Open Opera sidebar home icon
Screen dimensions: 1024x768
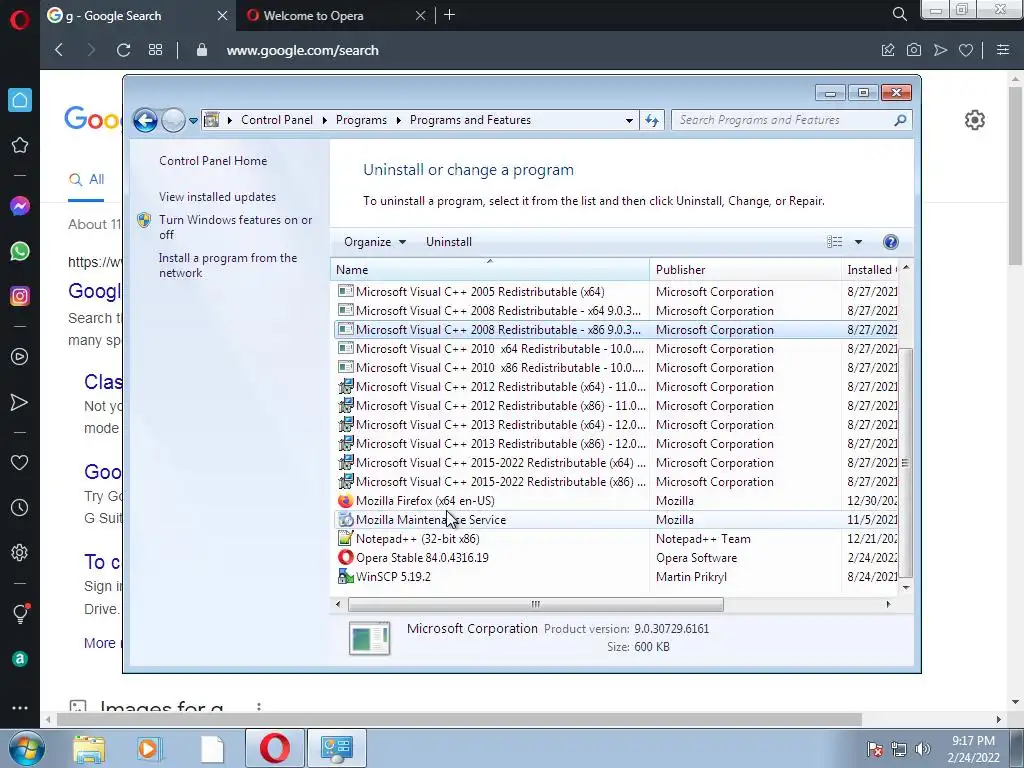point(20,100)
